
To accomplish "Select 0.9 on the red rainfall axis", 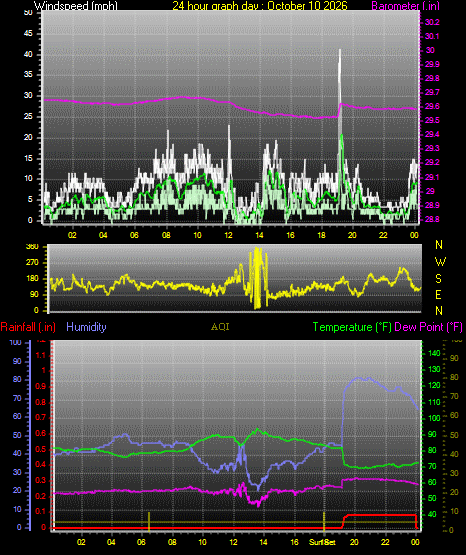I will point(41,387).
